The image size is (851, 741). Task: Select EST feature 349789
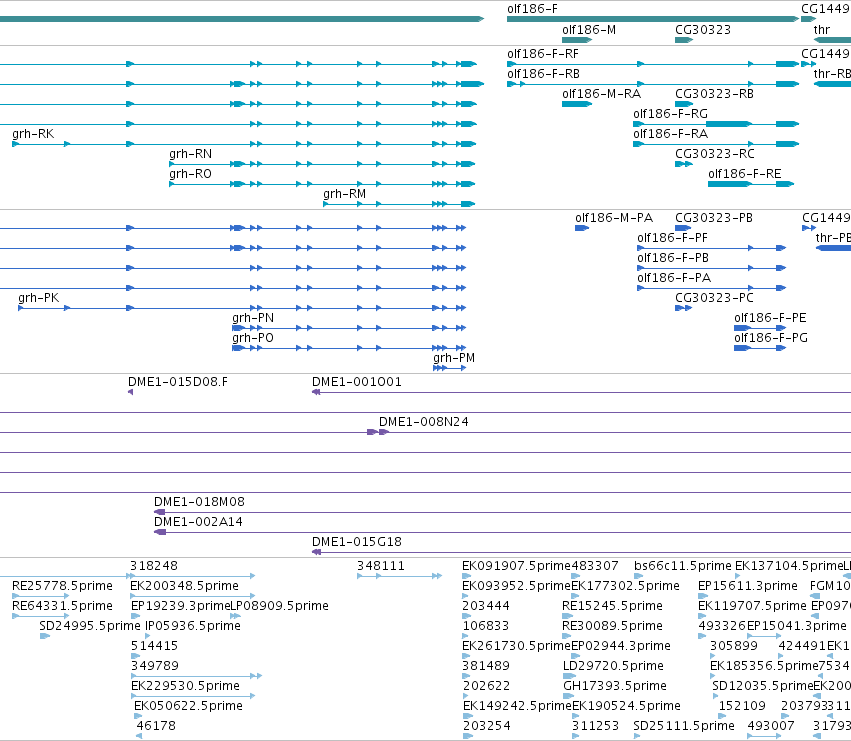click(x=155, y=666)
